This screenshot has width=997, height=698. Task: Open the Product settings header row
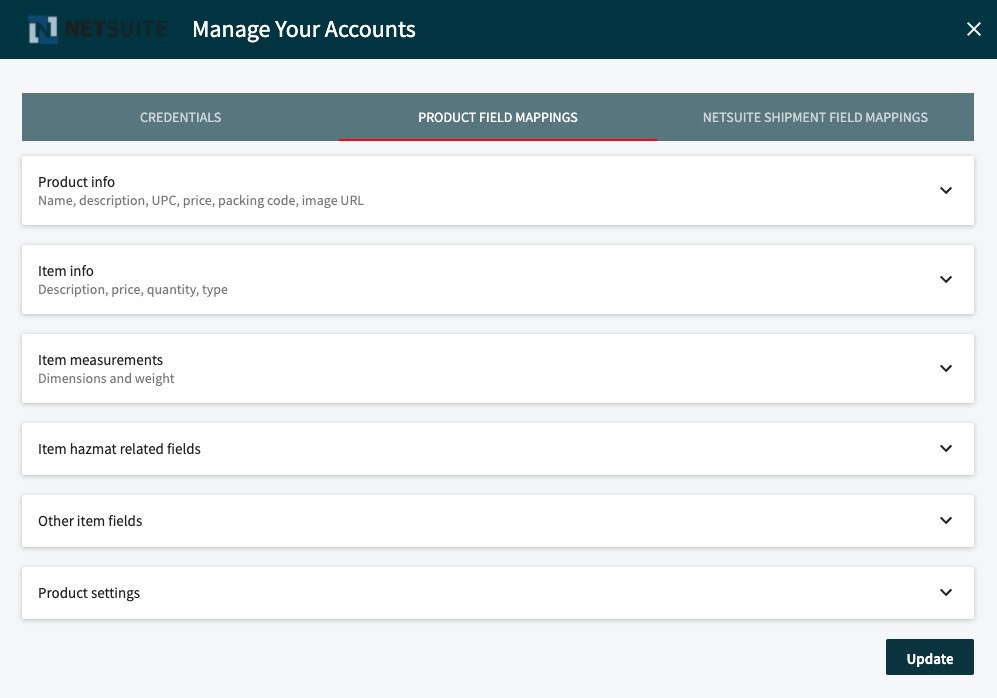coord(498,592)
